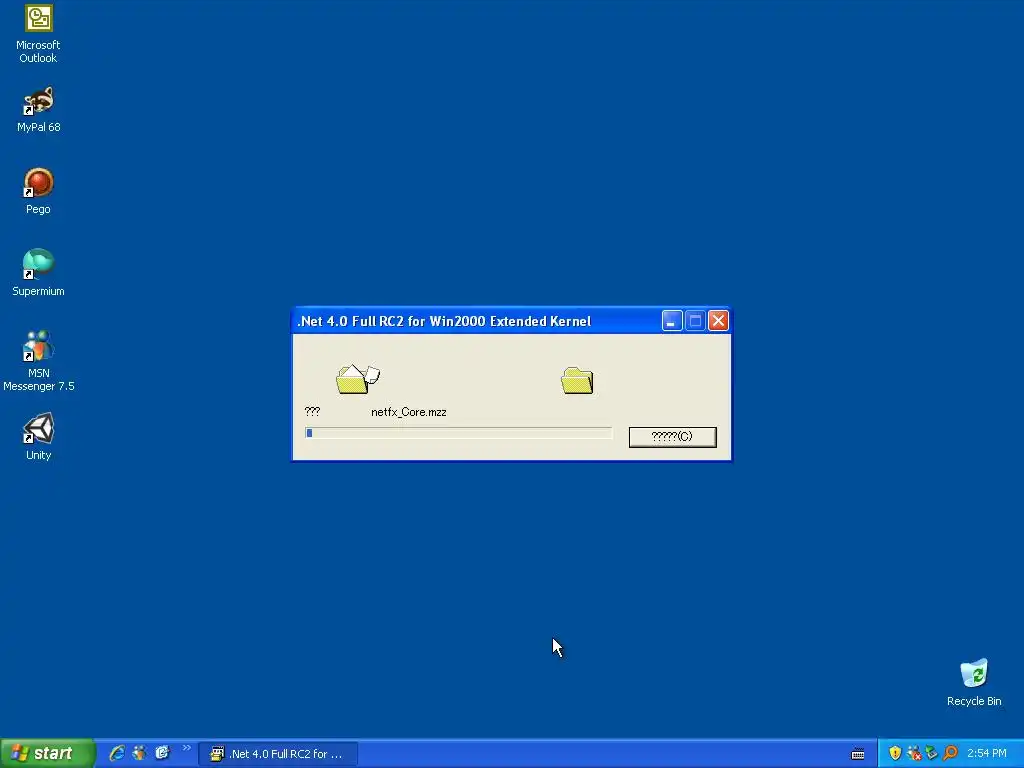Click the open source folder icon in installer
1024x768 pixels.
[x=357, y=379]
